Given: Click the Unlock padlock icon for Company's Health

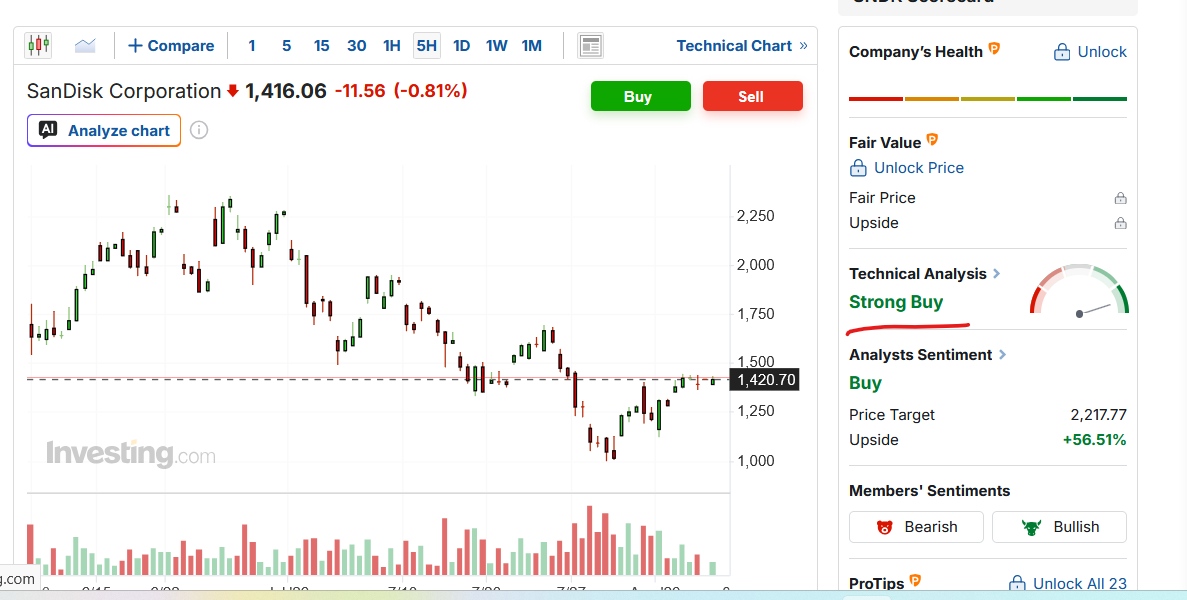Looking at the screenshot, I should pos(1062,52).
